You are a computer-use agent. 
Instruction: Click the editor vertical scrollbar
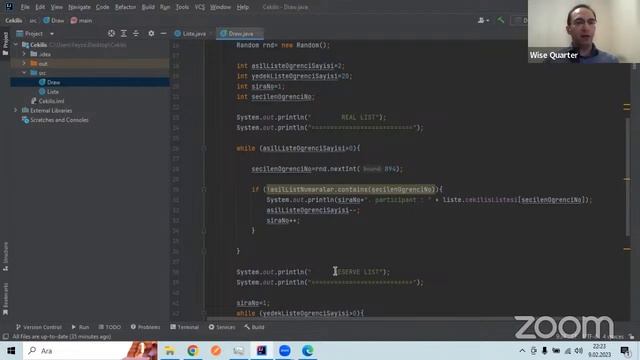[x=627, y=177]
